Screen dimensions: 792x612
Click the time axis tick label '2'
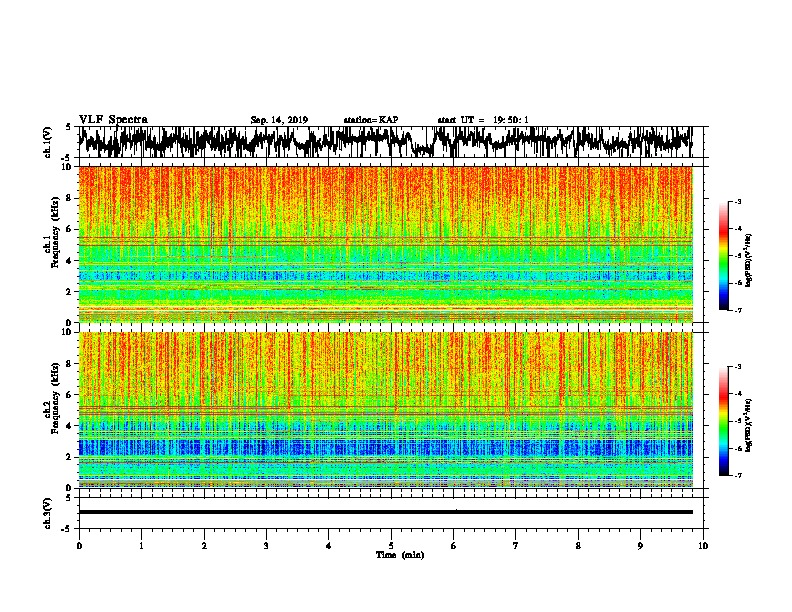point(204,546)
